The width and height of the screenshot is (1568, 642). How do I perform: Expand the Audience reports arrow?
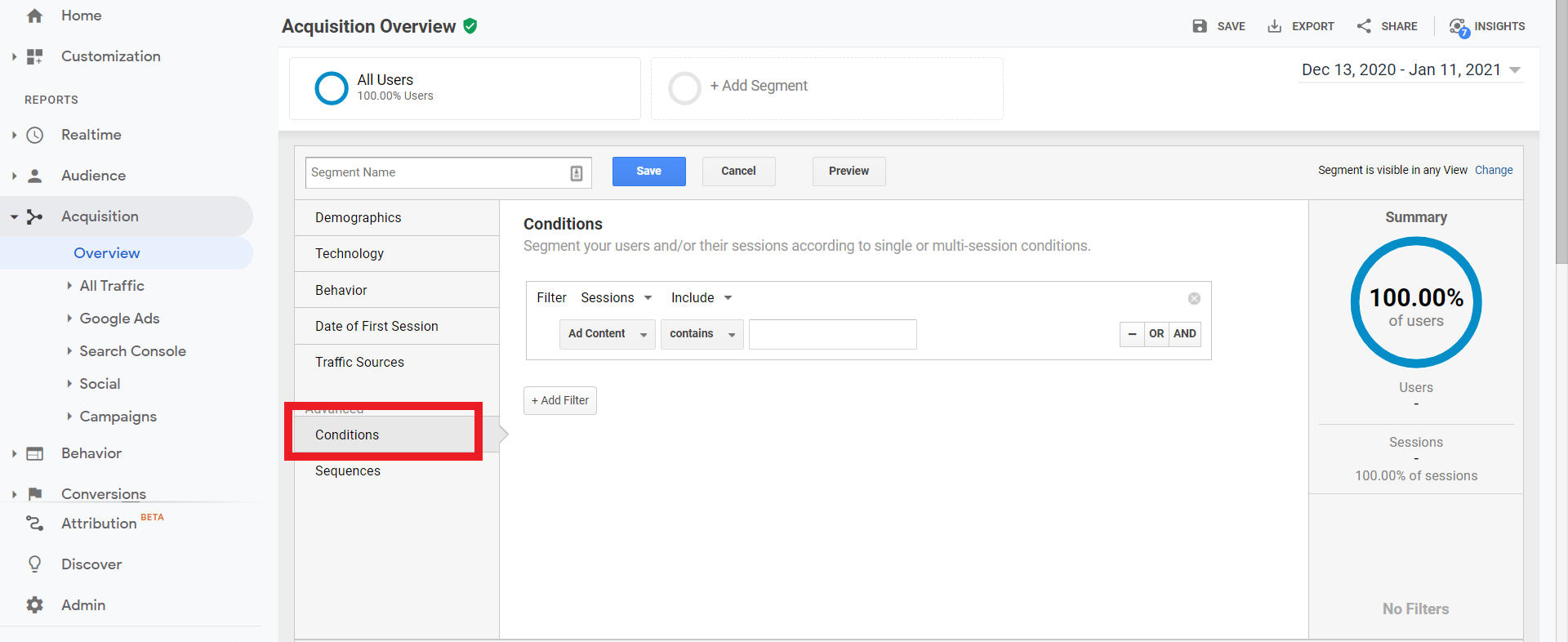(x=14, y=176)
